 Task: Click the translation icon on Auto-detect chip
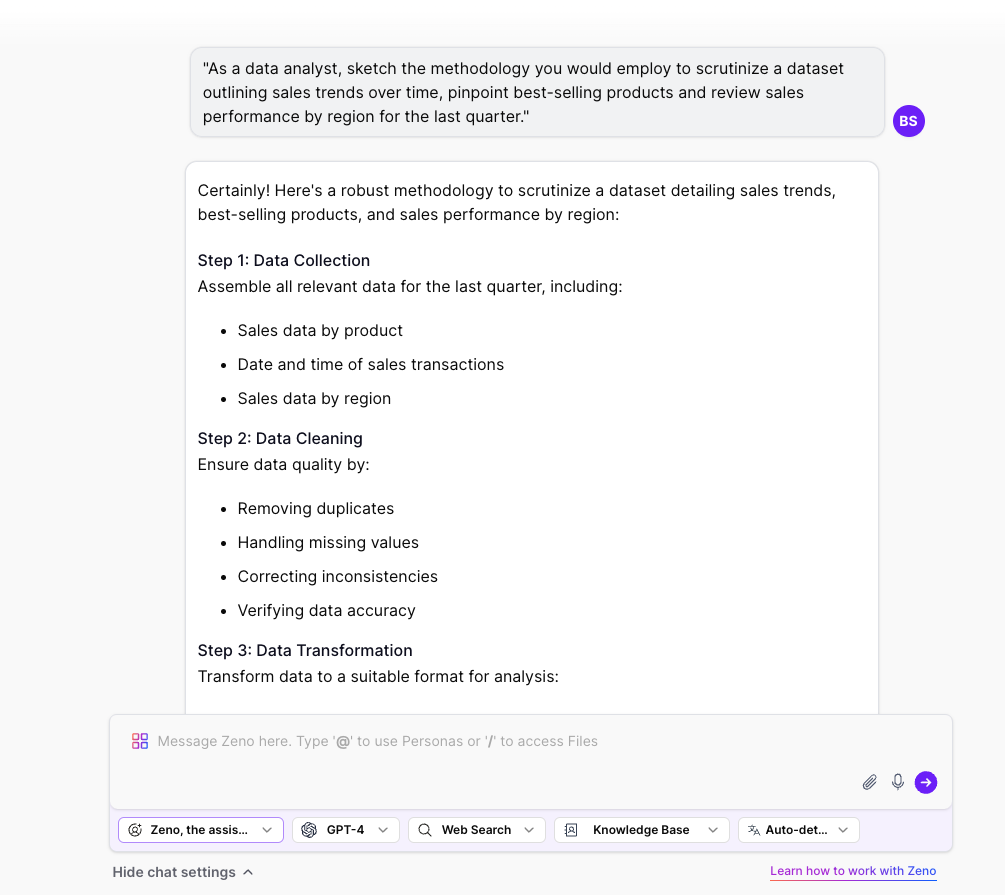pos(753,829)
